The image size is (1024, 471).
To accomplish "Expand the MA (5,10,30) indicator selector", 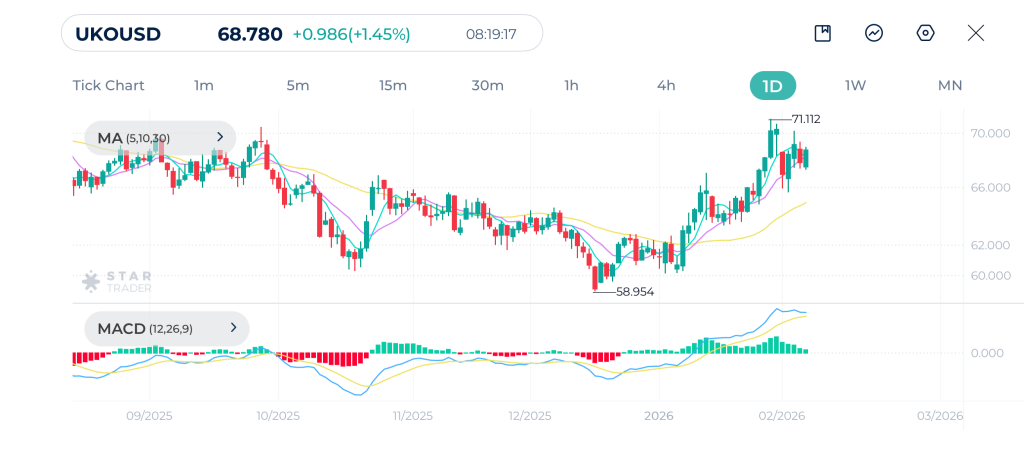I will pos(160,138).
